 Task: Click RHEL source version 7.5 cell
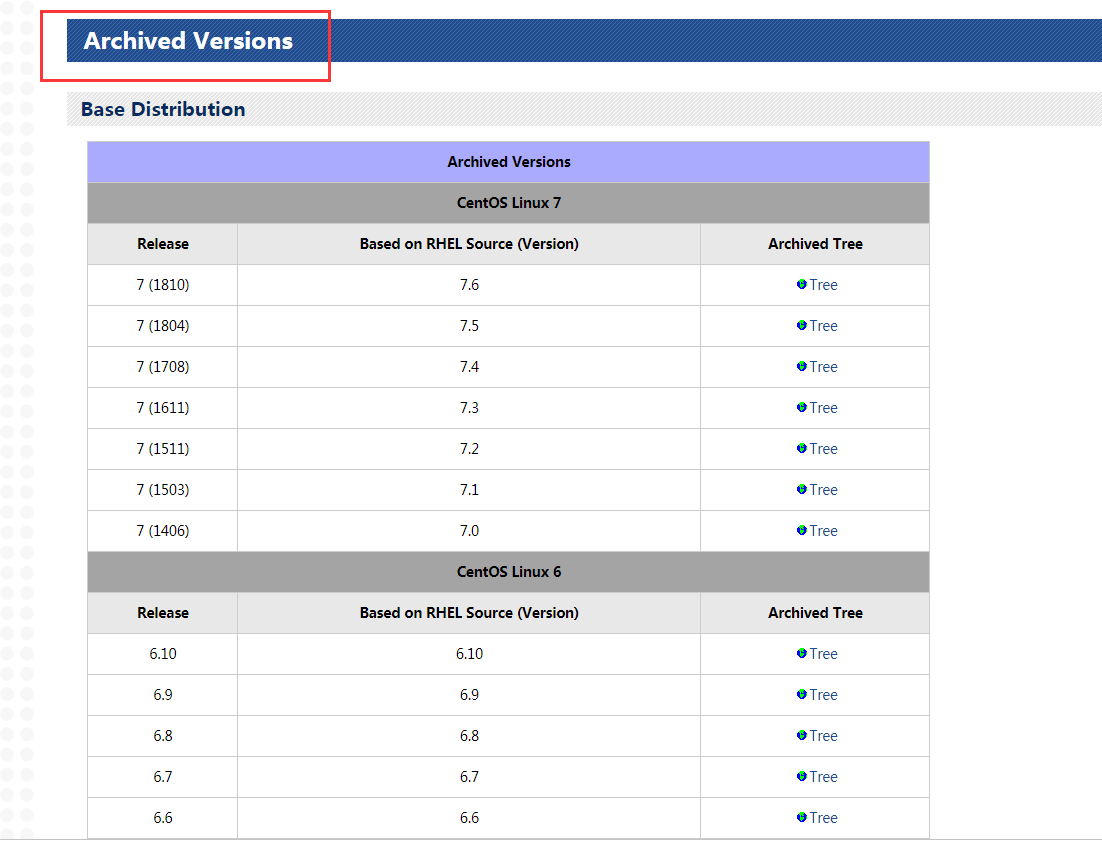[469, 326]
